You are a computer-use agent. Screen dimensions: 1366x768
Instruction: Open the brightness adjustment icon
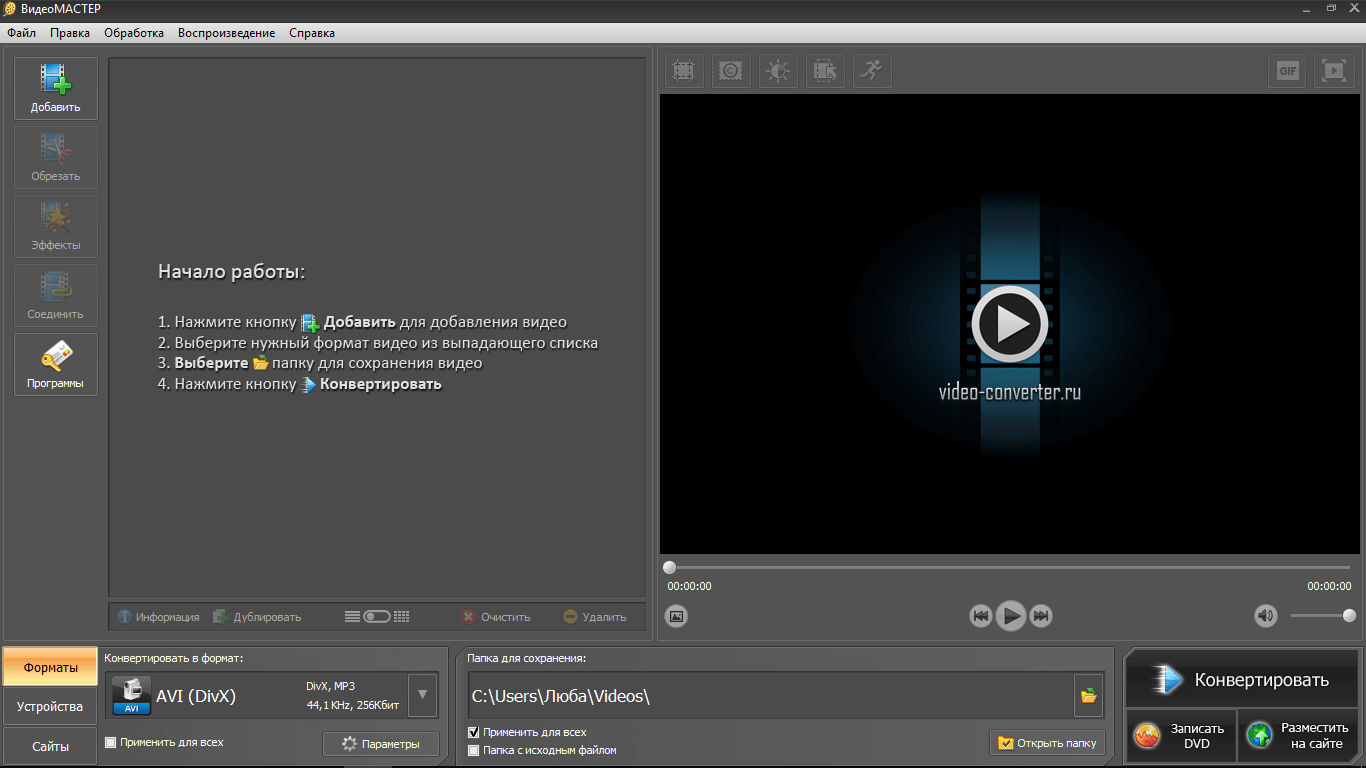(x=778, y=71)
